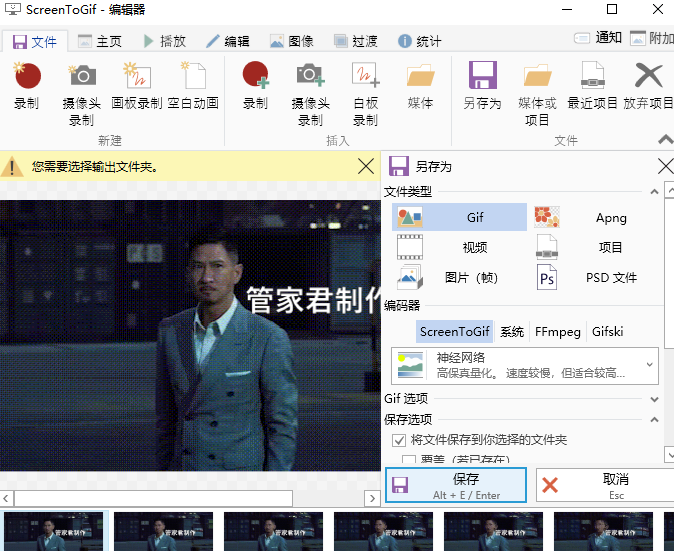Insert webcam recording (插入 摄像头录制)
674x551 pixels.
click(x=310, y=94)
